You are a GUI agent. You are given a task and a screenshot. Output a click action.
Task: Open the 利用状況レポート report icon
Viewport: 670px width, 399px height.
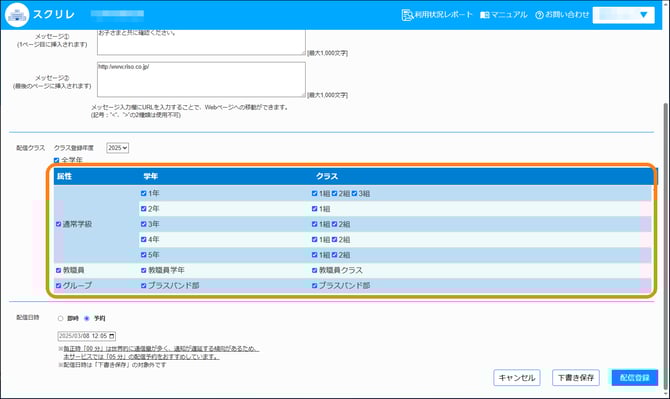tap(407, 15)
